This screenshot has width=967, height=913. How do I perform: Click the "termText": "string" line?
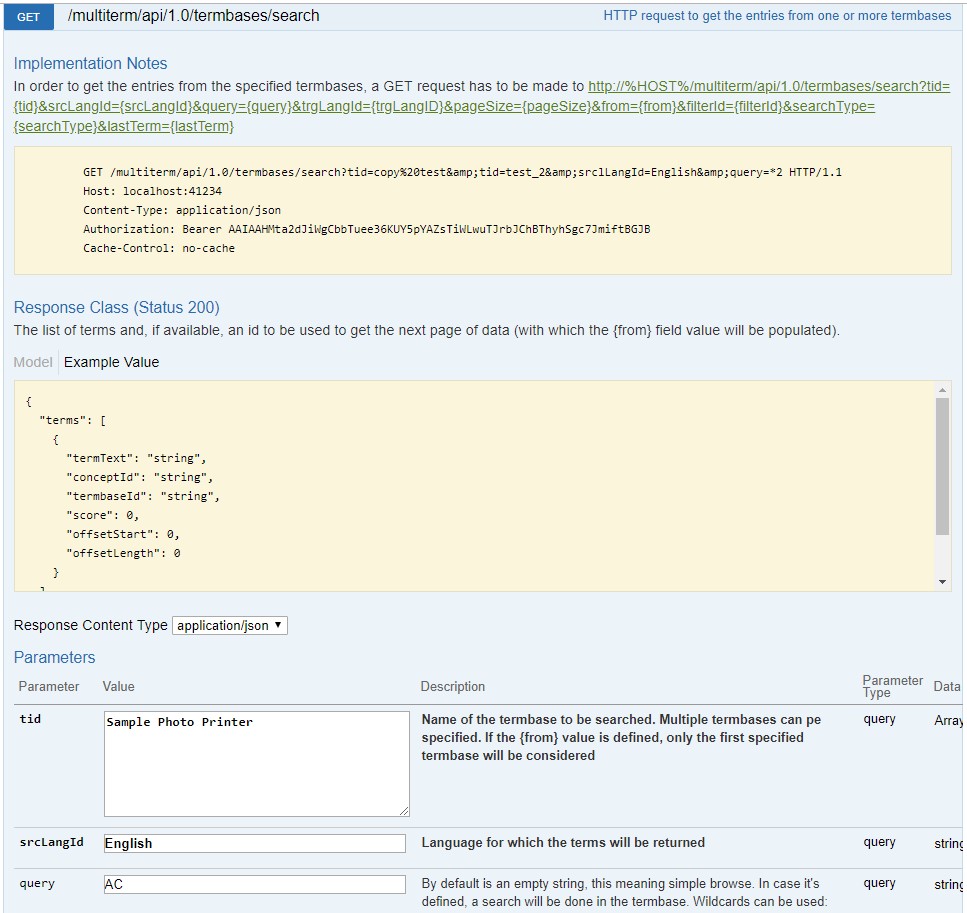tap(136, 458)
